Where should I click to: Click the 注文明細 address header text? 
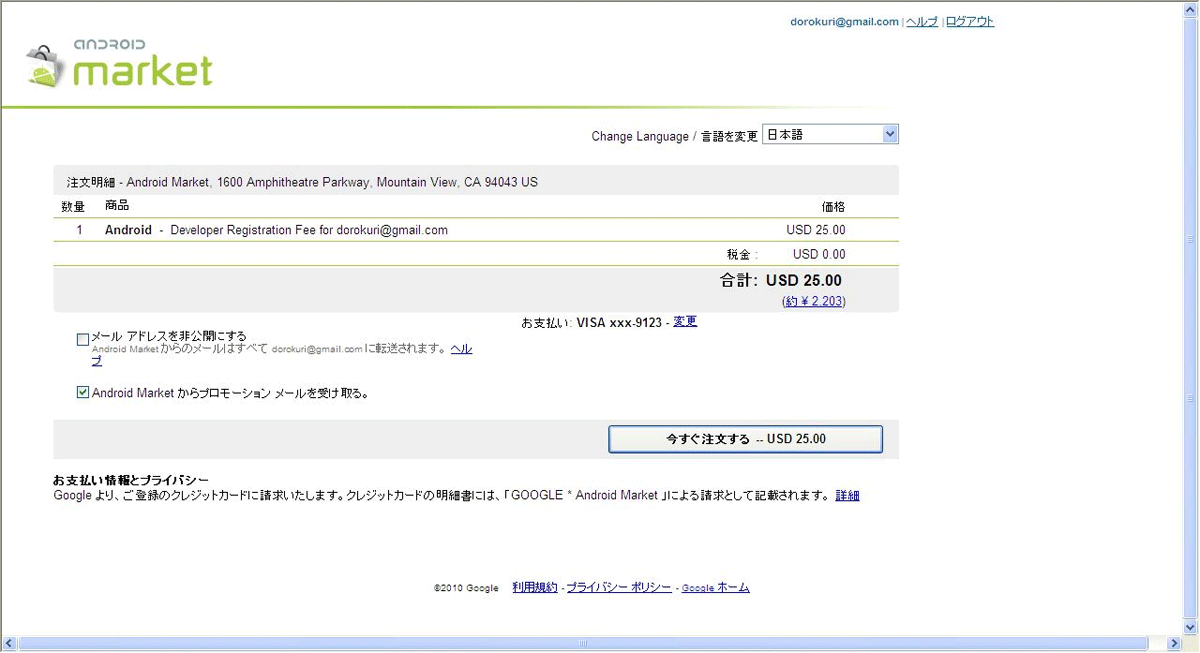(302, 183)
